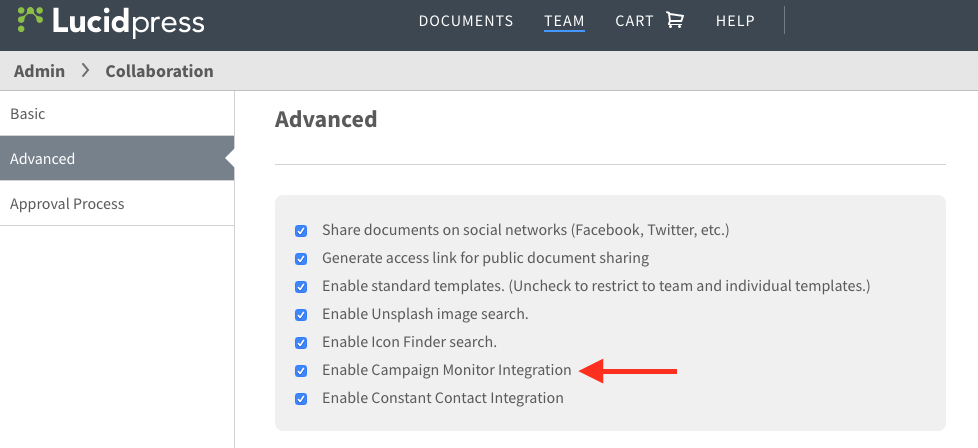The image size is (978, 448).
Task: Click the Collaboration breadcrumb link
Action: pos(159,71)
